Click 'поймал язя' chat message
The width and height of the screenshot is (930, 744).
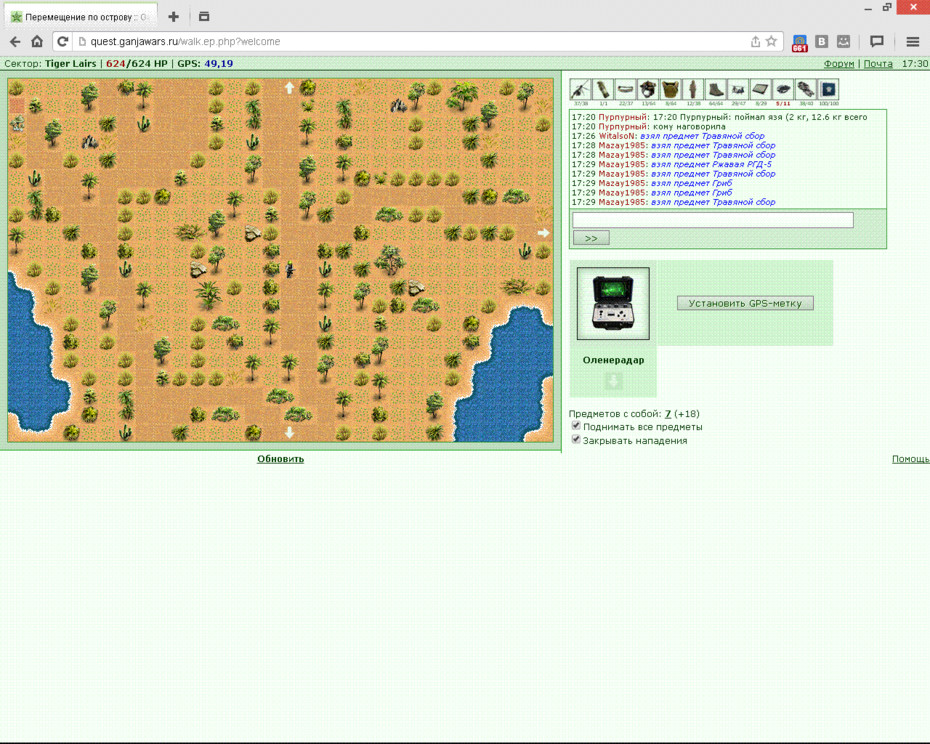click(759, 117)
